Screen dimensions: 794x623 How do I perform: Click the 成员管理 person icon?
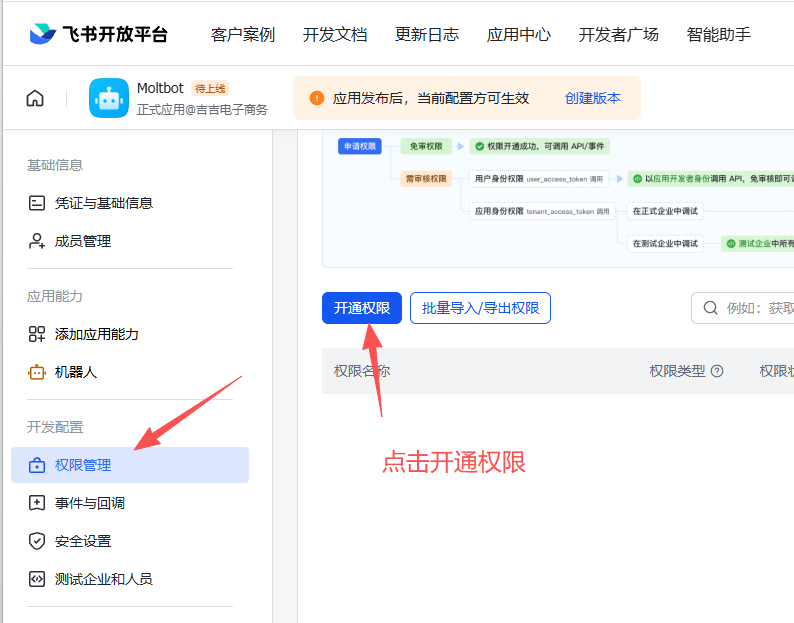click(x=37, y=241)
